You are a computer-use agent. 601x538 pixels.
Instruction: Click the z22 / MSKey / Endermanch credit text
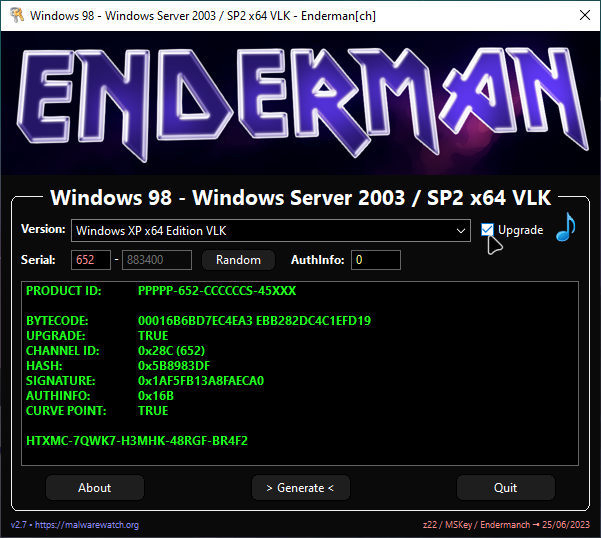tap(506, 525)
